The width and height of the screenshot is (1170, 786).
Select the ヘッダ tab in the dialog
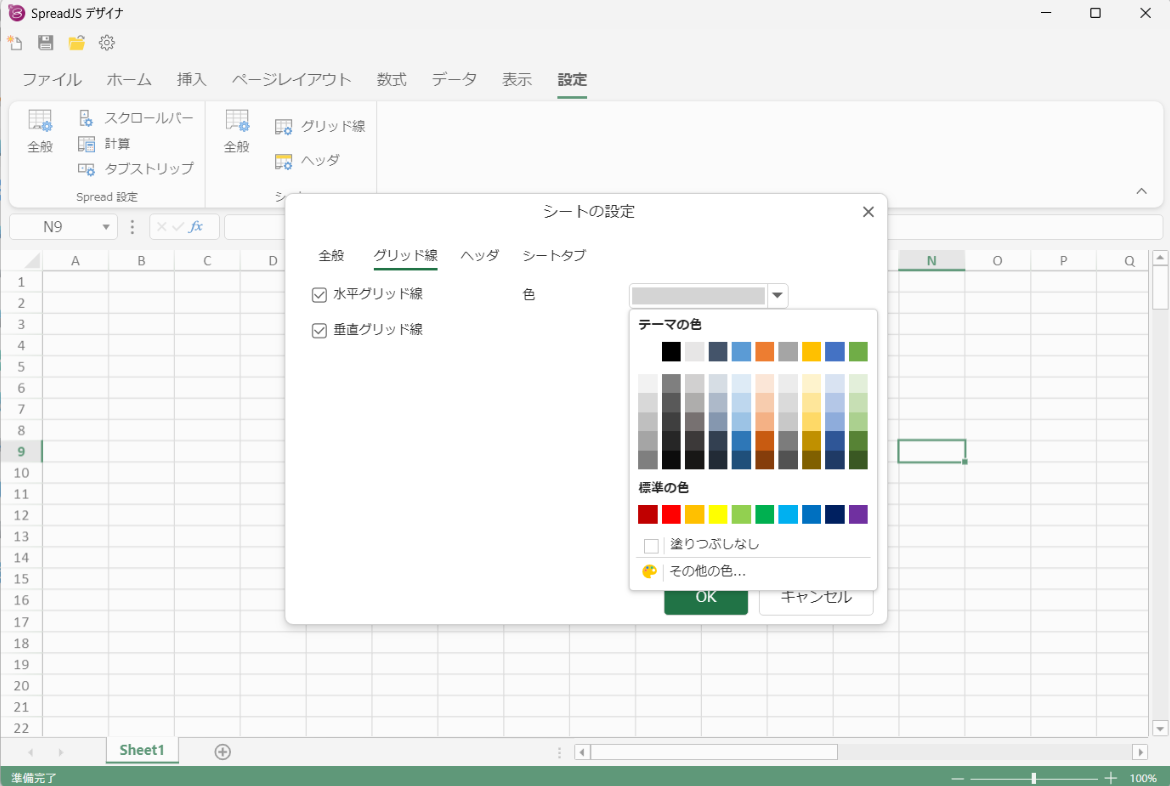pyautogui.click(x=480, y=255)
